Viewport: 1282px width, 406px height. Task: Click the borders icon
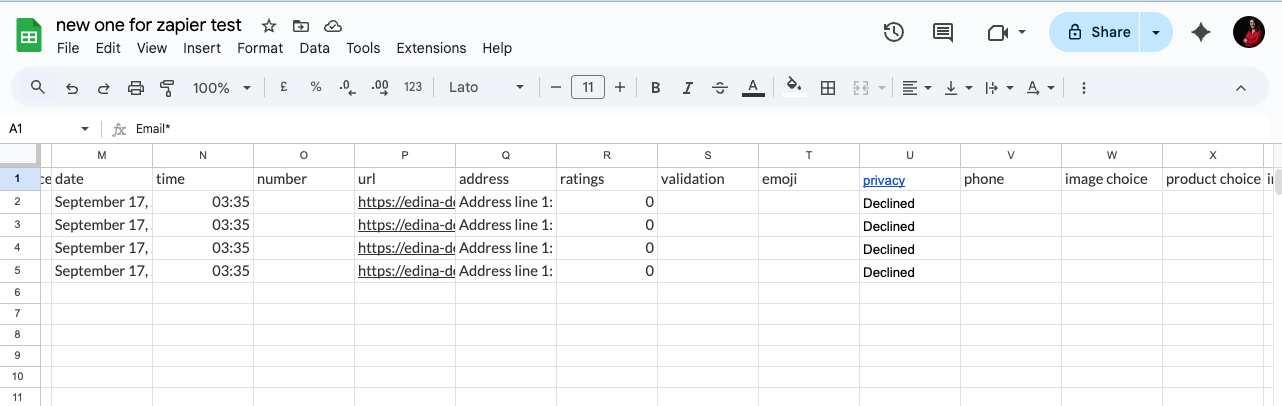coord(827,88)
